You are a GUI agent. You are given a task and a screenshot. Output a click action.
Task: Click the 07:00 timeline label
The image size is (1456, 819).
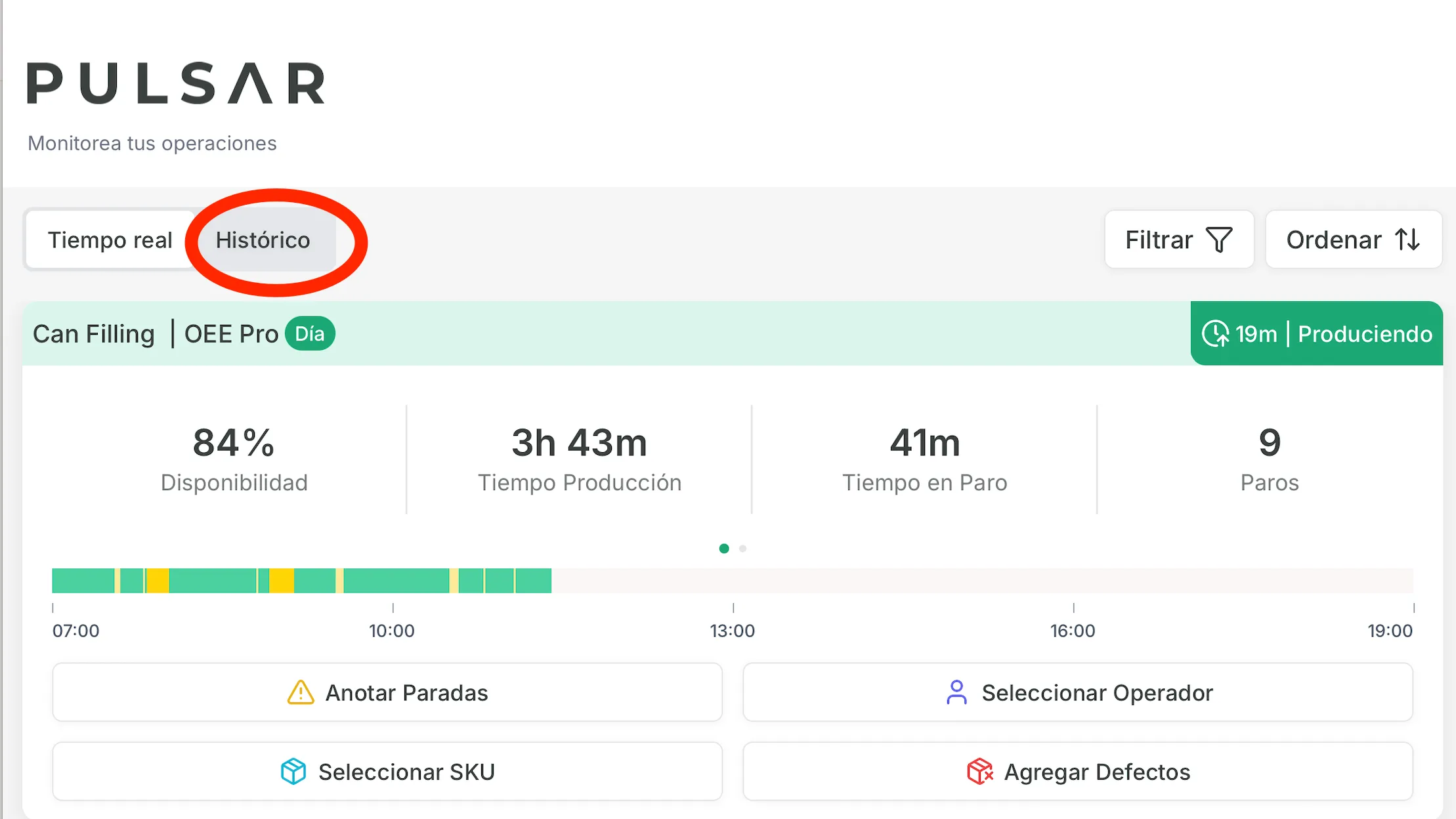click(x=76, y=631)
